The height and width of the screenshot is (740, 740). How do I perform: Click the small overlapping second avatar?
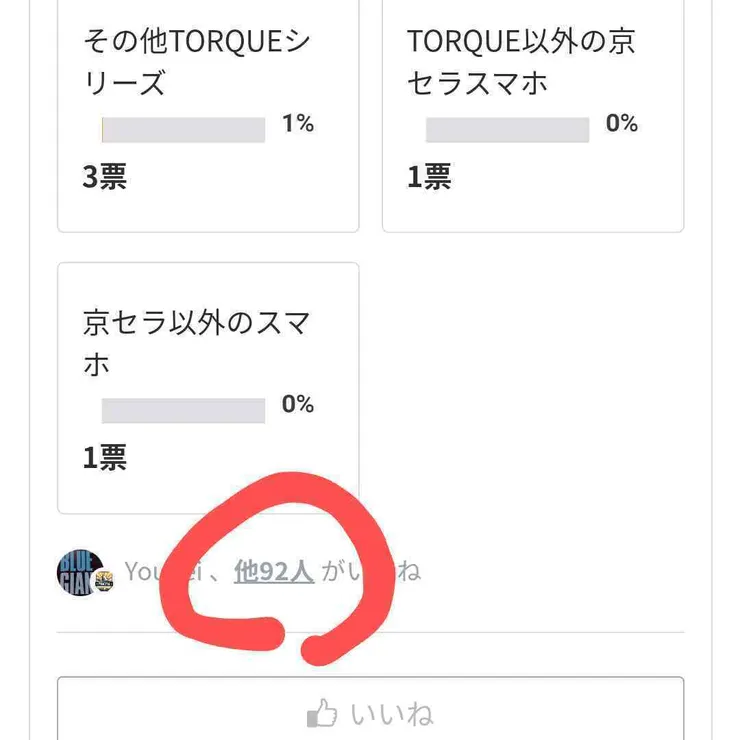point(104,582)
